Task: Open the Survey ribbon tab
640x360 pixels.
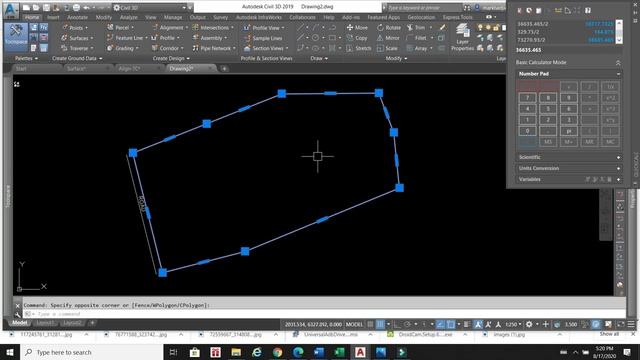Action: (220, 17)
